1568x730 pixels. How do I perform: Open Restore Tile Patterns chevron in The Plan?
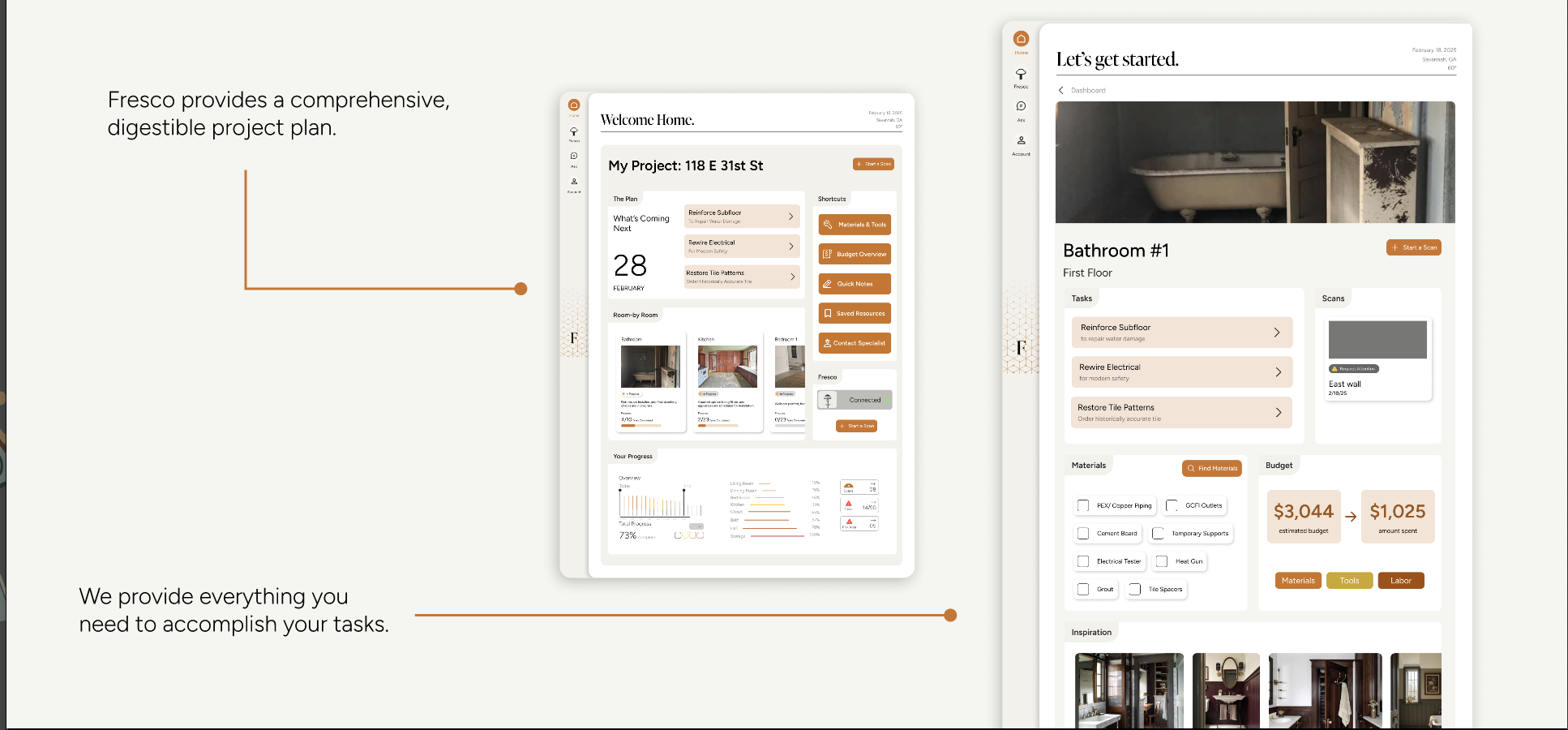coord(792,277)
